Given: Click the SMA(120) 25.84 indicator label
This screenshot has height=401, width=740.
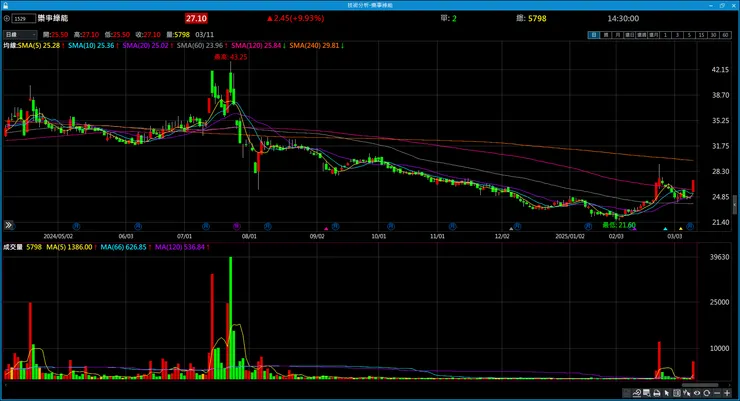Looking at the screenshot, I should click(x=258, y=45).
